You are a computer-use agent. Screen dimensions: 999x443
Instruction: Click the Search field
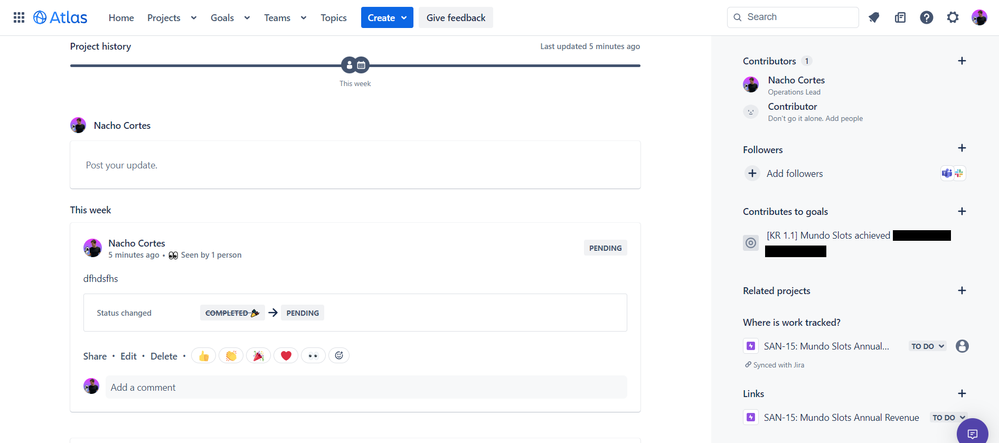(793, 17)
